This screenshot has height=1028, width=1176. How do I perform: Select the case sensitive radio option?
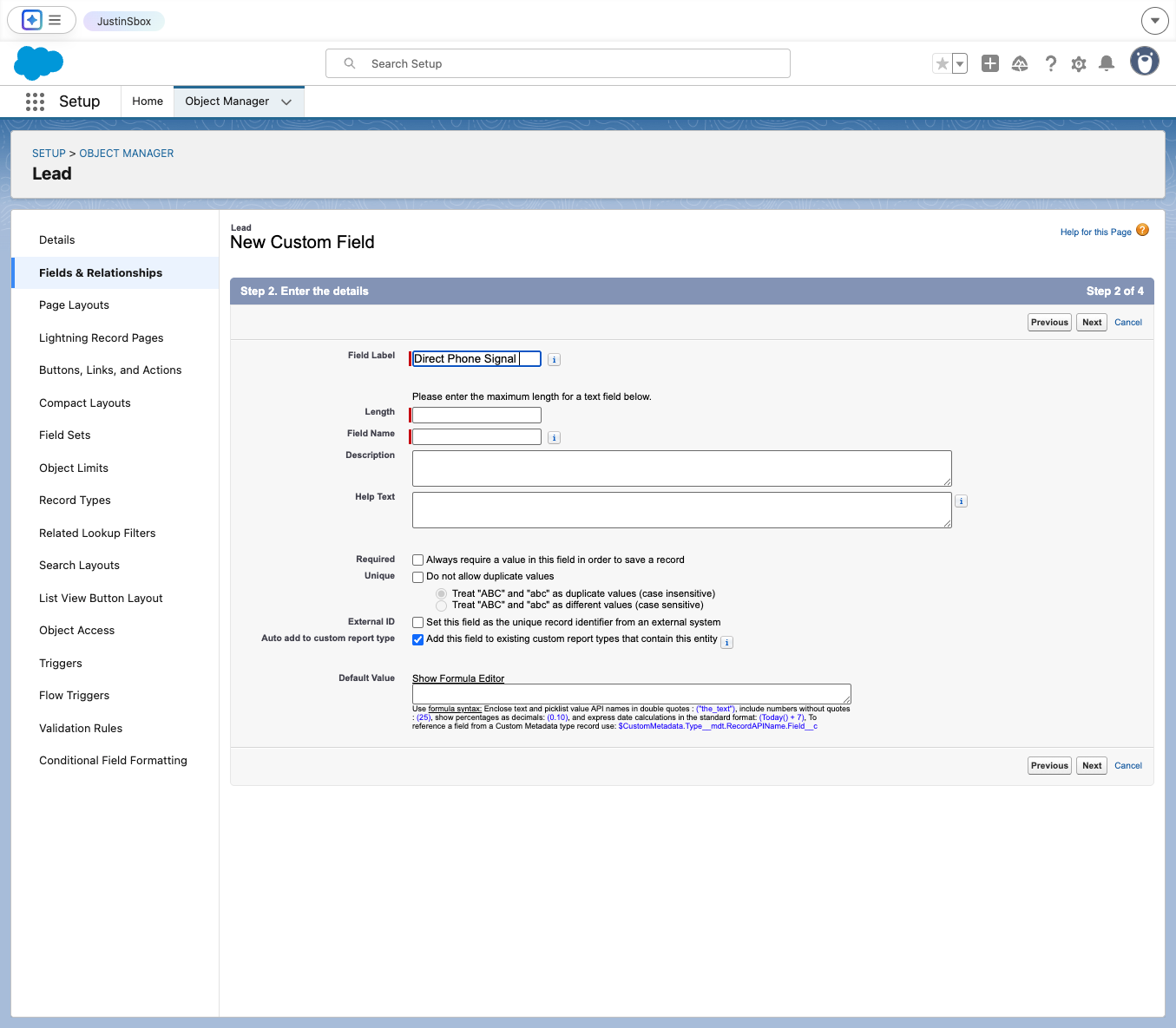coord(442,605)
